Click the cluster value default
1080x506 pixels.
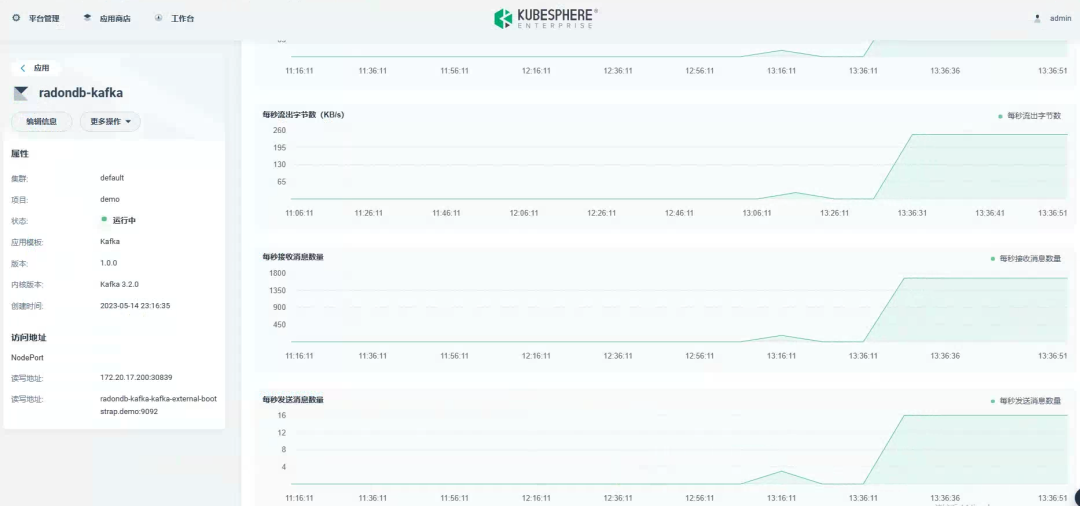(x=112, y=178)
